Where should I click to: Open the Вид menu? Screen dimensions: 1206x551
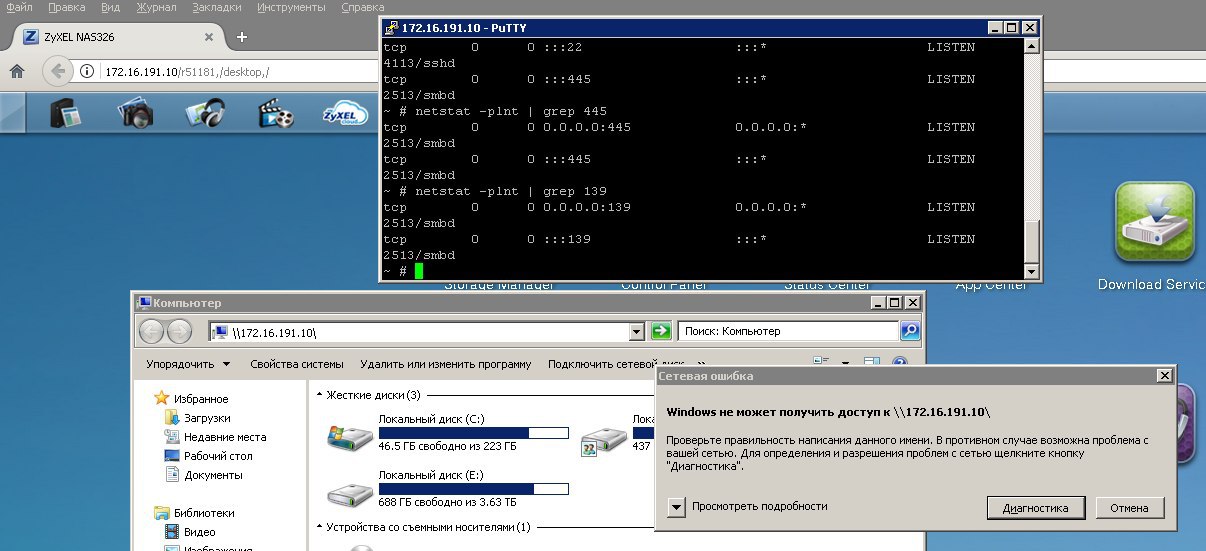(111, 7)
